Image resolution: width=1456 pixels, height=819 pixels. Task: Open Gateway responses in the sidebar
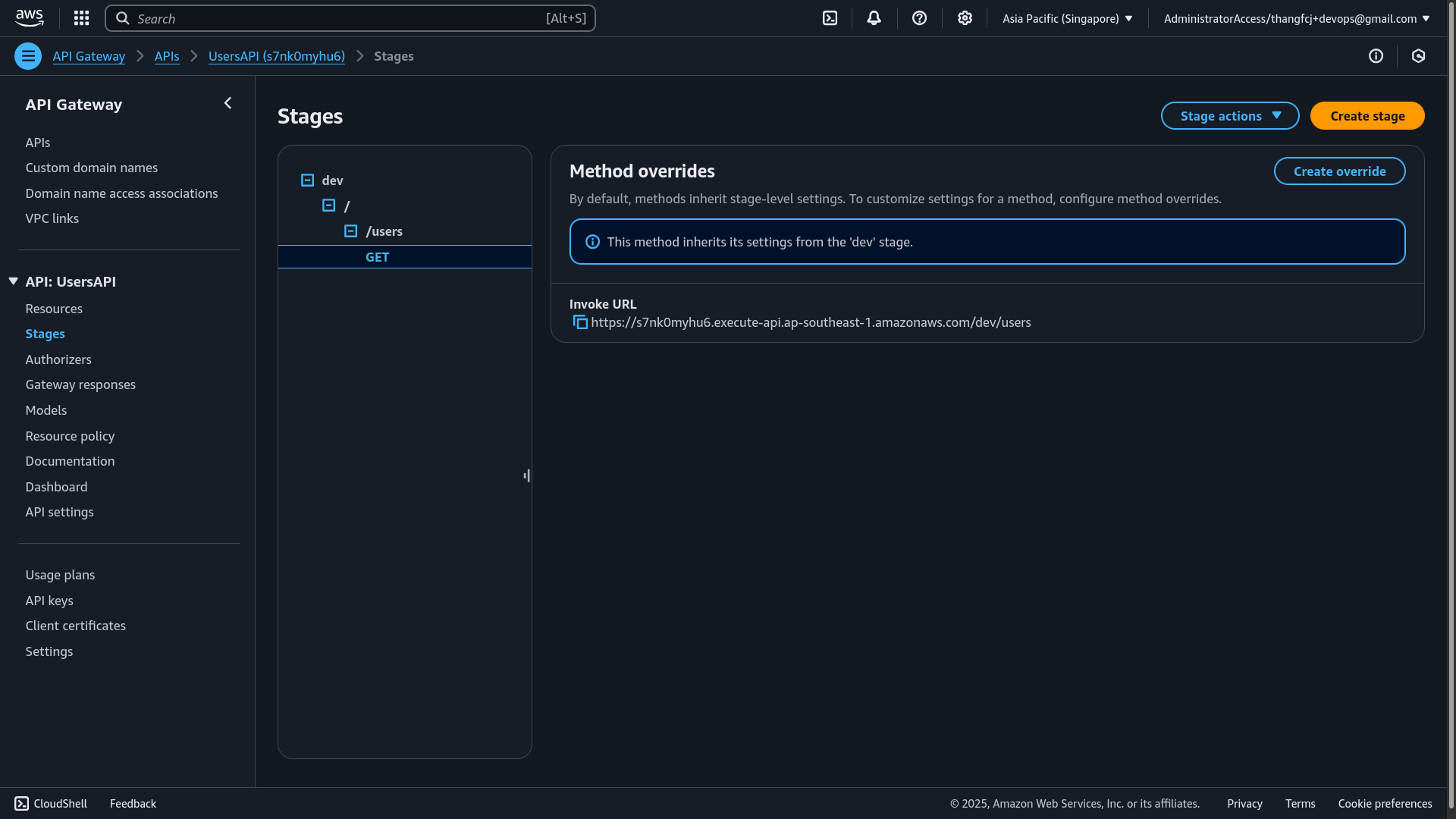(x=80, y=384)
